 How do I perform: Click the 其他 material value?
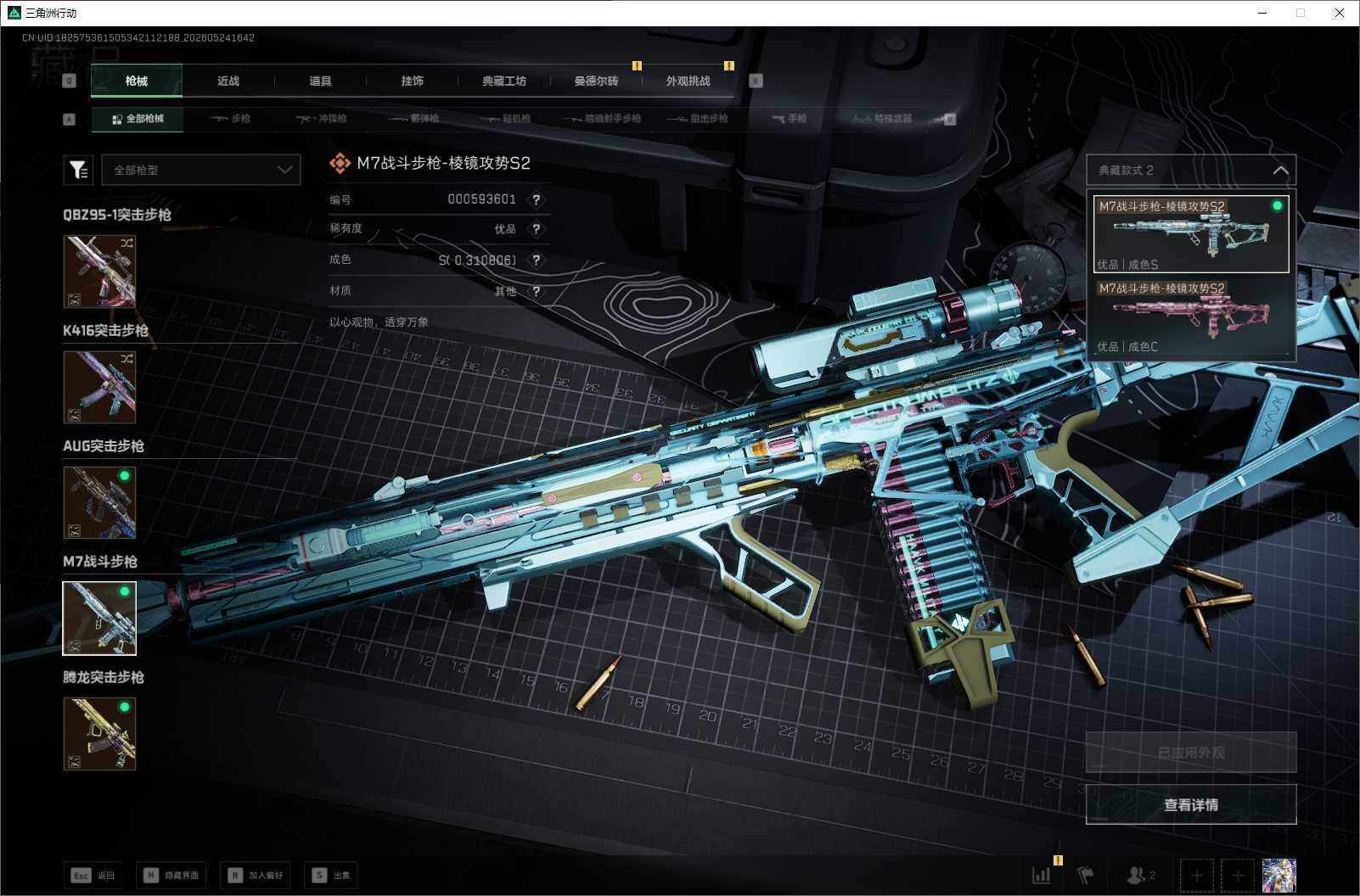click(x=505, y=291)
